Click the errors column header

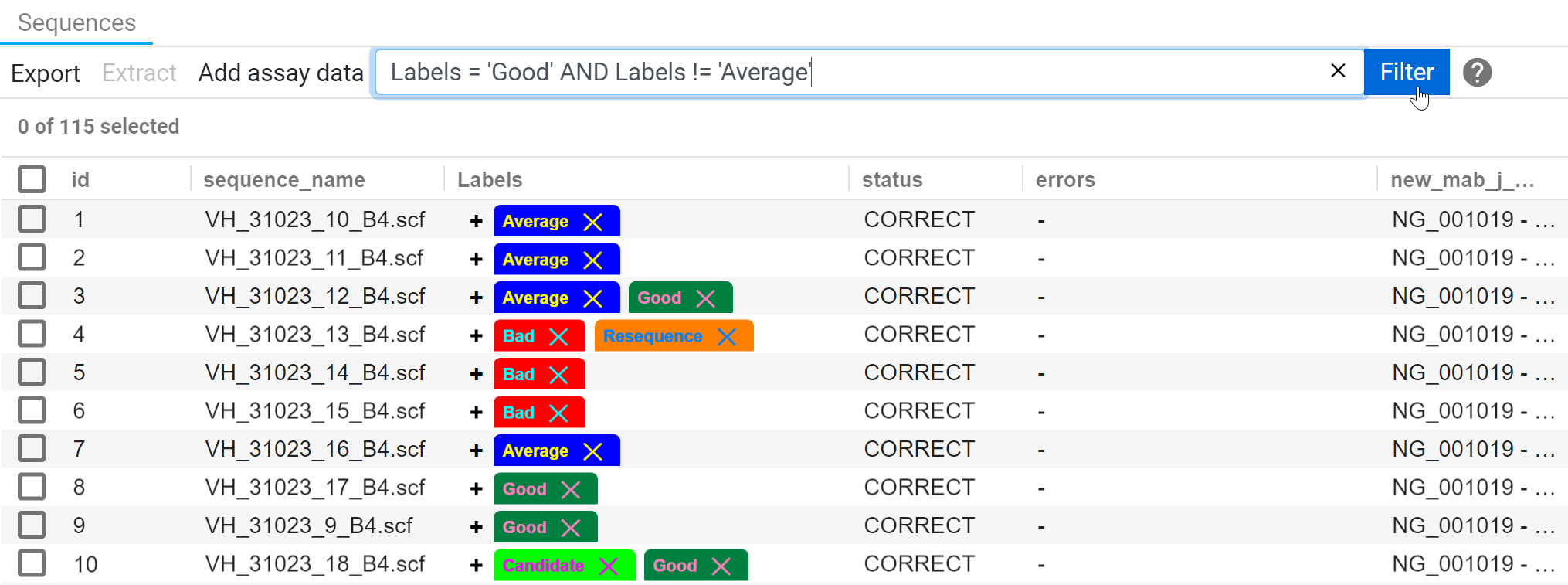(1065, 179)
